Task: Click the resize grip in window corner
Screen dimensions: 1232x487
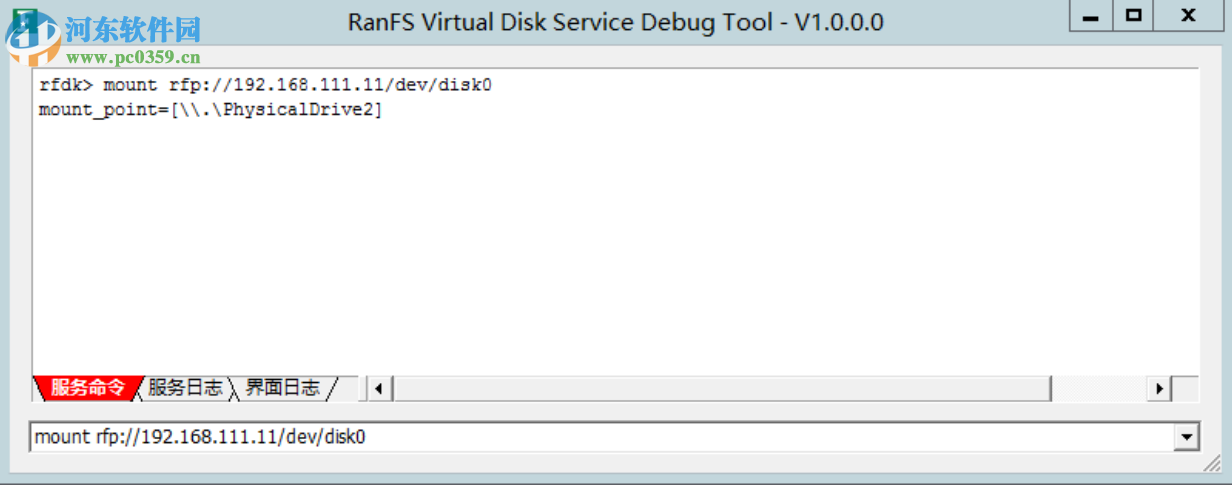Action: (1215, 469)
